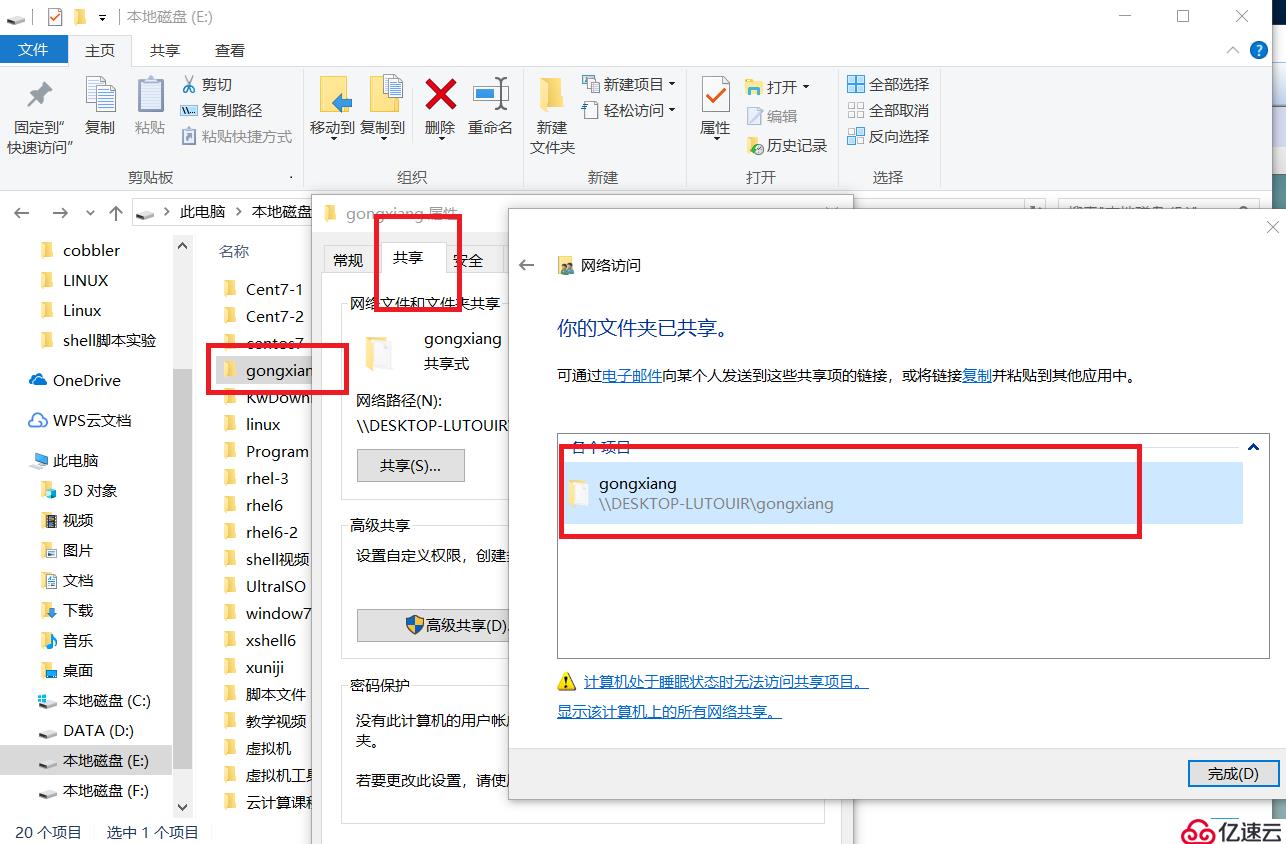Expand Copy to dropdown arrow

tap(384, 138)
